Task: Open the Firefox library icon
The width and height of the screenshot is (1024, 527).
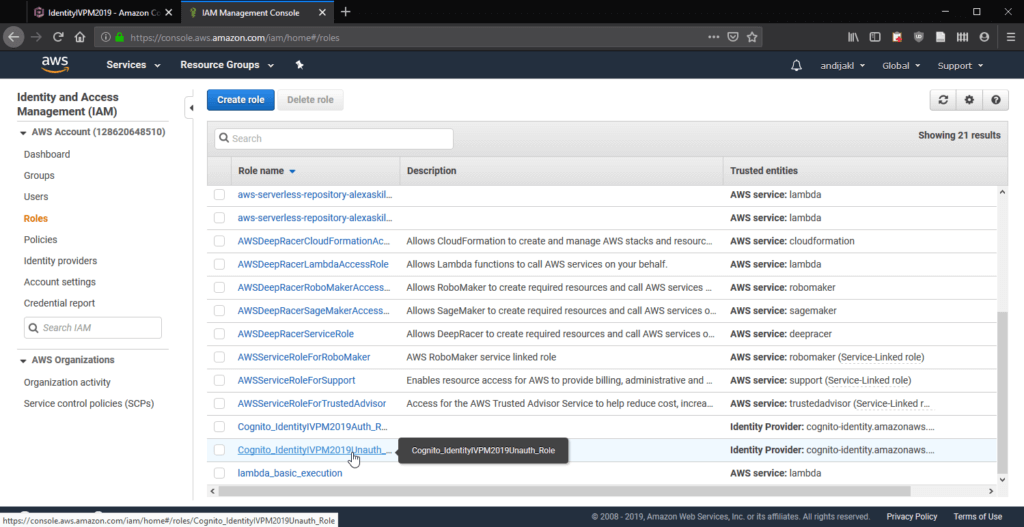Action: click(x=854, y=37)
